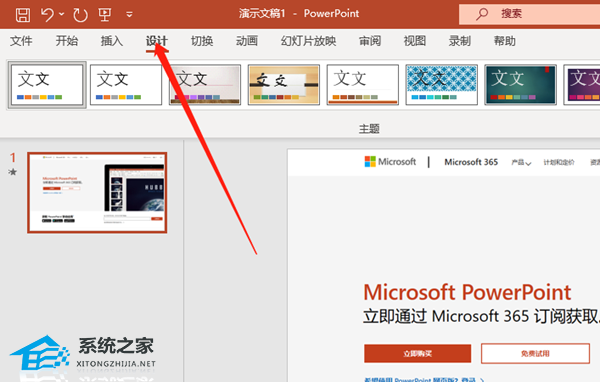
Task: Switch to the 插入 ribbon tab
Action: (112, 41)
